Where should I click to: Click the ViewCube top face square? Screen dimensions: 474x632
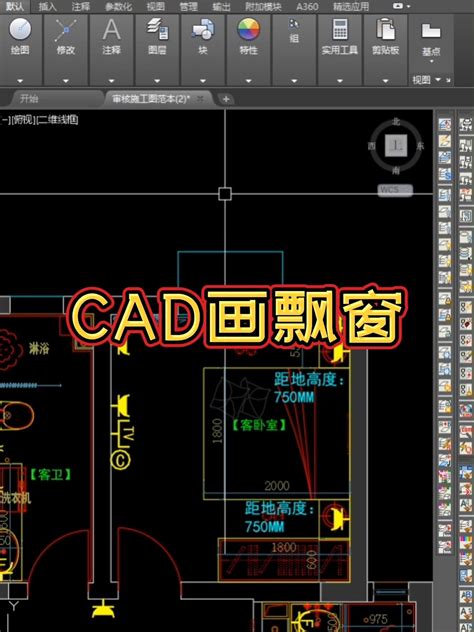396,146
